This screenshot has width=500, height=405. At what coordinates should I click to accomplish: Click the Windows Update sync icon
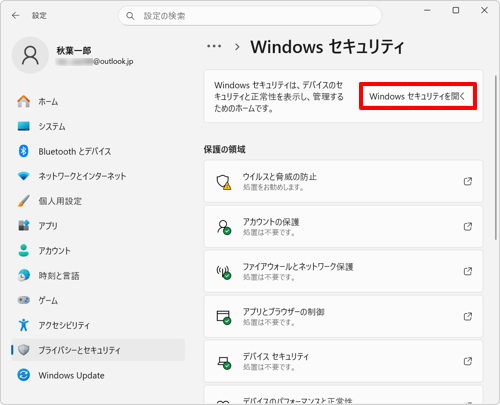pyautogui.click(x=24, y=375)
